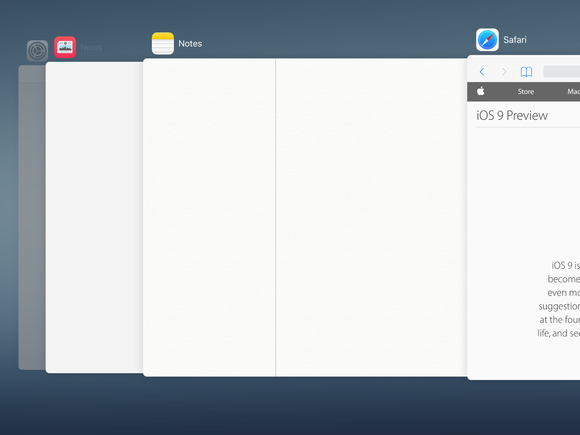
Task: Open the Settings app card
Action: pos(32,218)
